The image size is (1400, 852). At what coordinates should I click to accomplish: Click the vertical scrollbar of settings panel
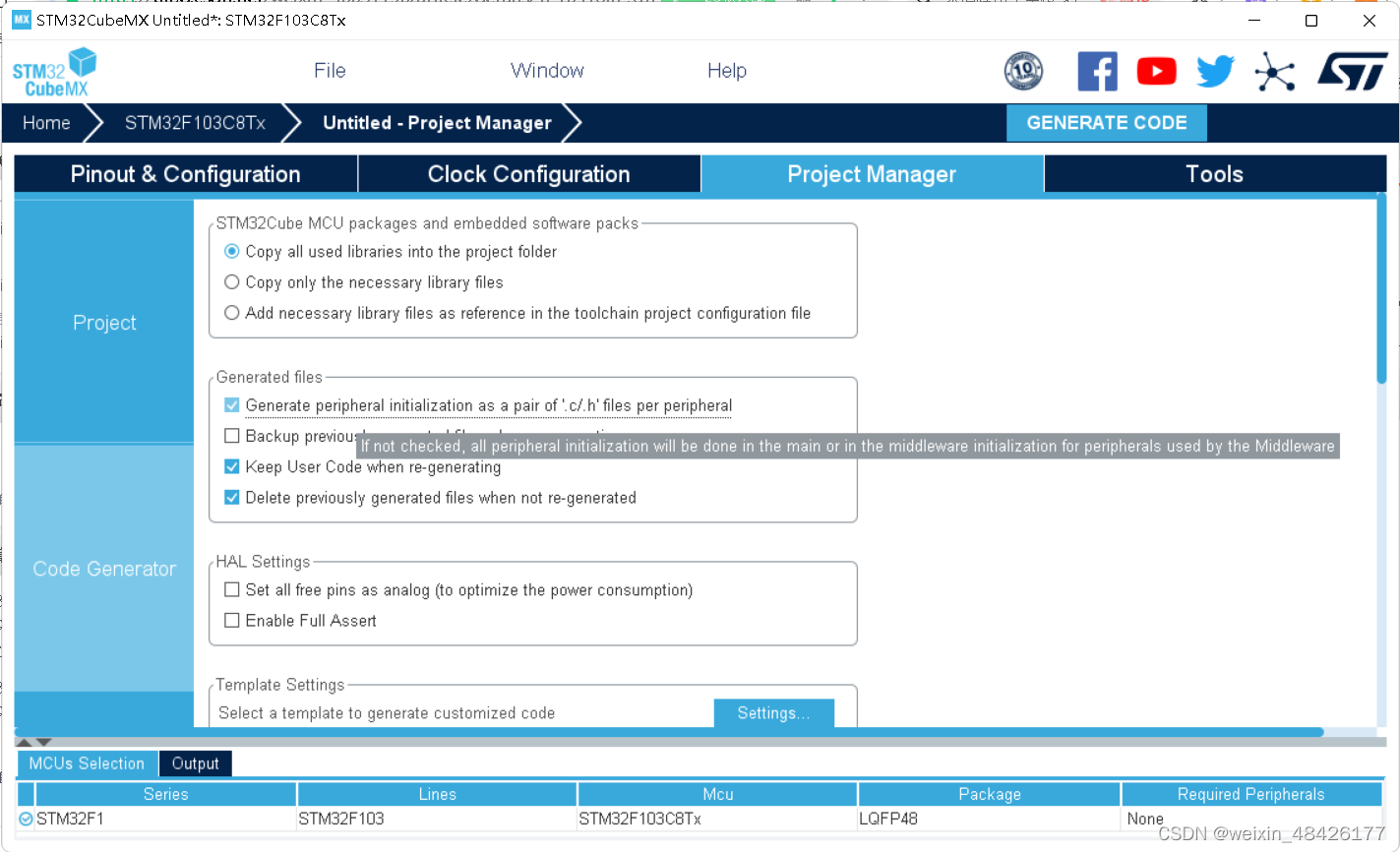pos(1381,288)
